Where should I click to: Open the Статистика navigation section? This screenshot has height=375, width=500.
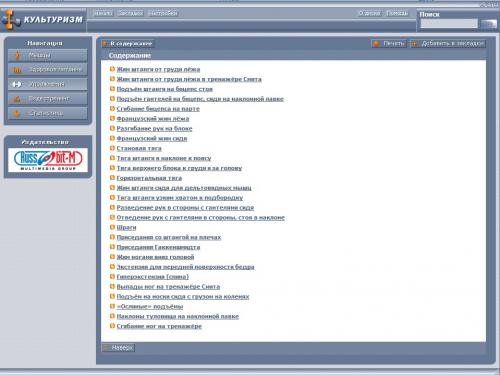[x=48, y=113]
